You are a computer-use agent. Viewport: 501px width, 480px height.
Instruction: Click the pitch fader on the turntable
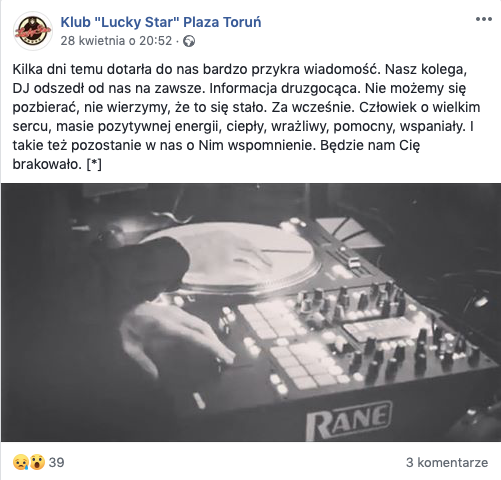click(352, 262)
